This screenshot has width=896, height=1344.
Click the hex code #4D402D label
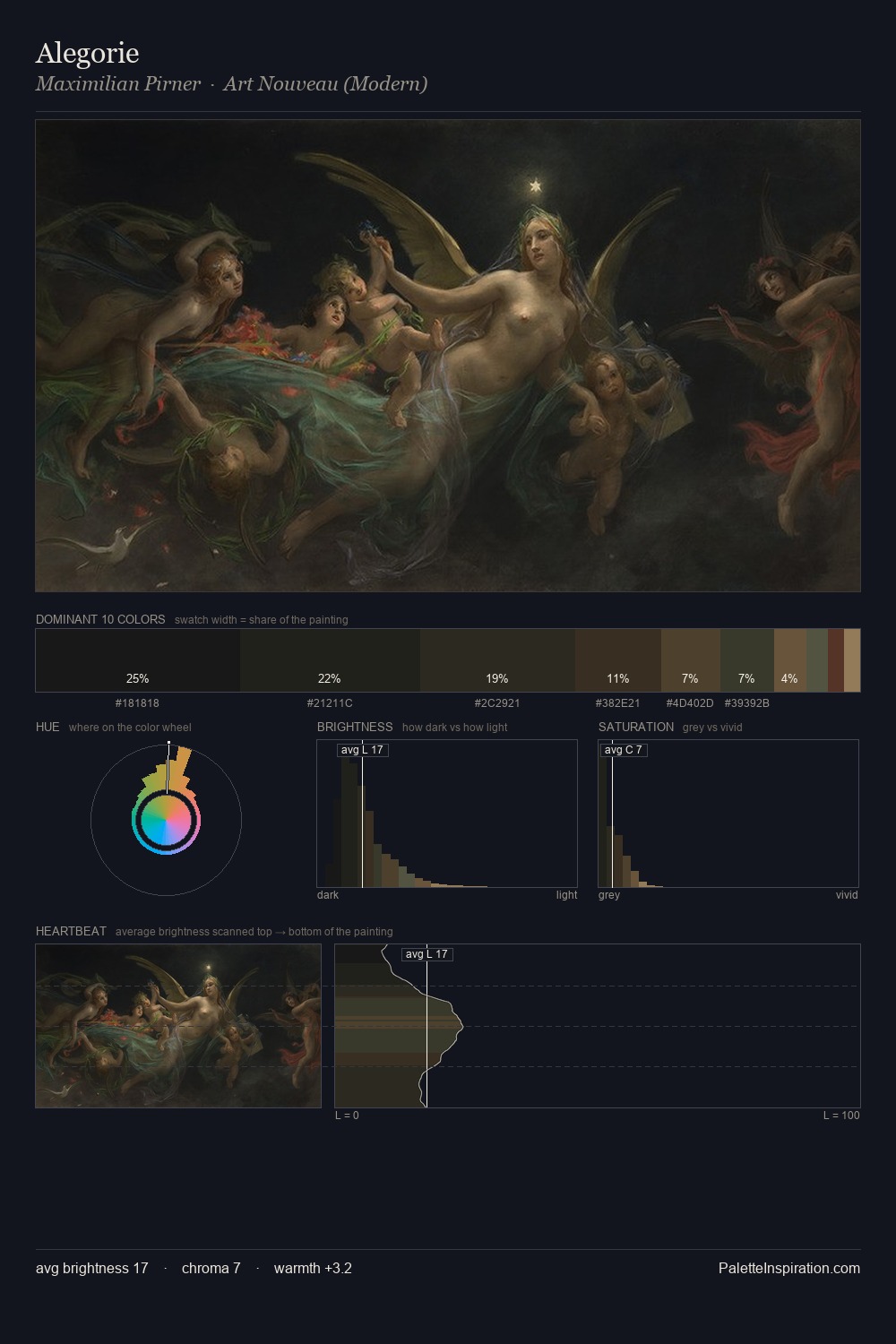[690, 703]
